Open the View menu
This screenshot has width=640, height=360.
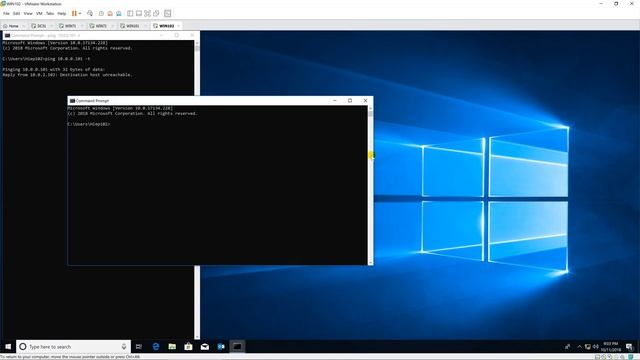[x=28, y=13]
